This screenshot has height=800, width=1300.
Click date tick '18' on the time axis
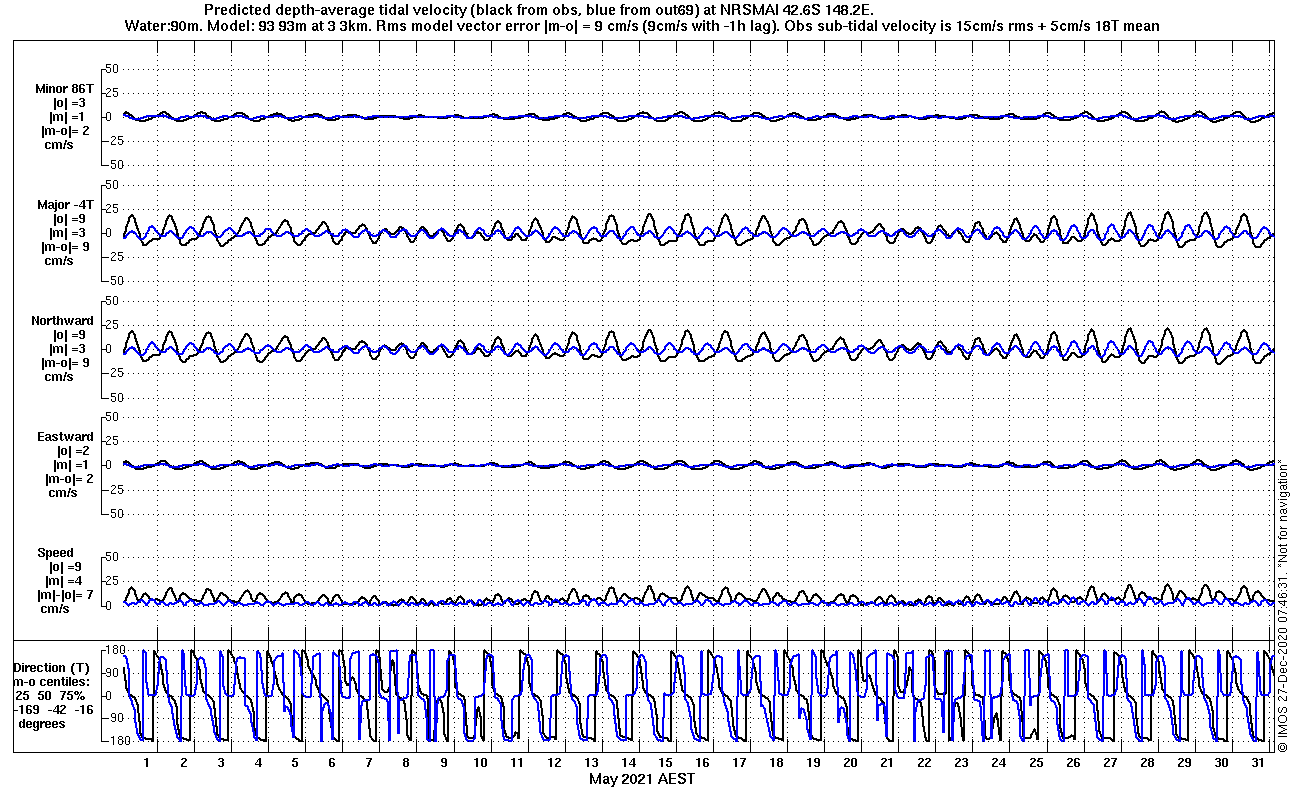(776, 763)
